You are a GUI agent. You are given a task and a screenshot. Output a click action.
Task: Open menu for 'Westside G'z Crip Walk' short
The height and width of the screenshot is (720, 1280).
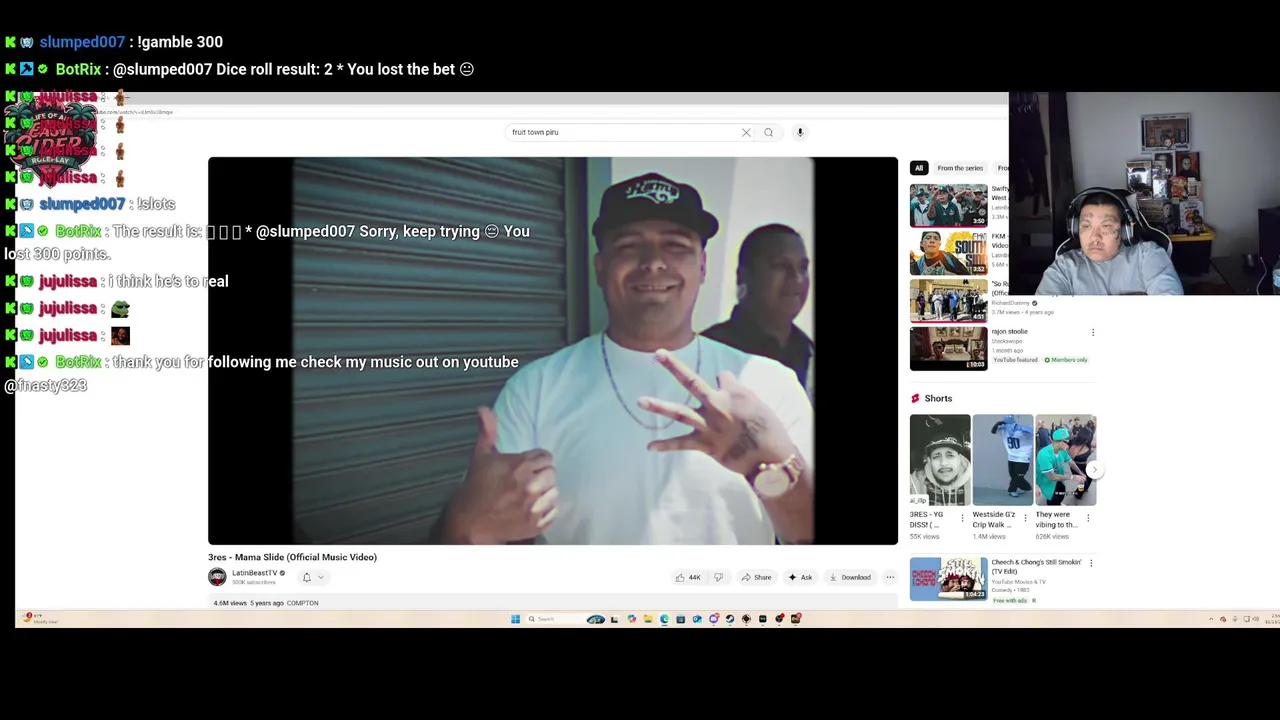tap(1025, 518)
